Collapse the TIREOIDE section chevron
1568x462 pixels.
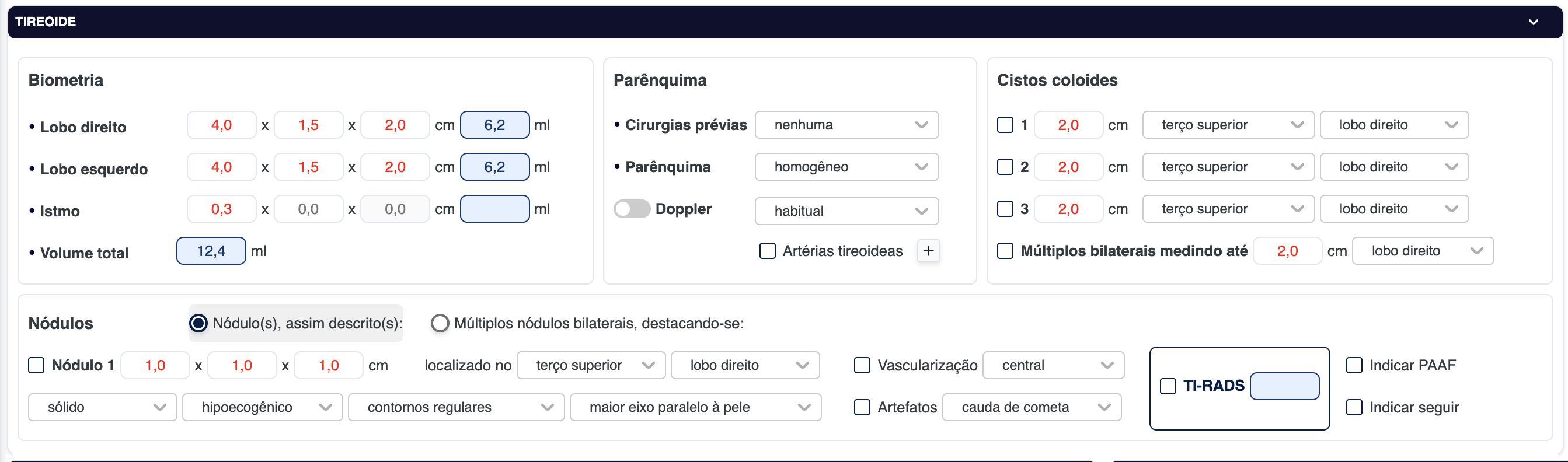point(1534,23)
